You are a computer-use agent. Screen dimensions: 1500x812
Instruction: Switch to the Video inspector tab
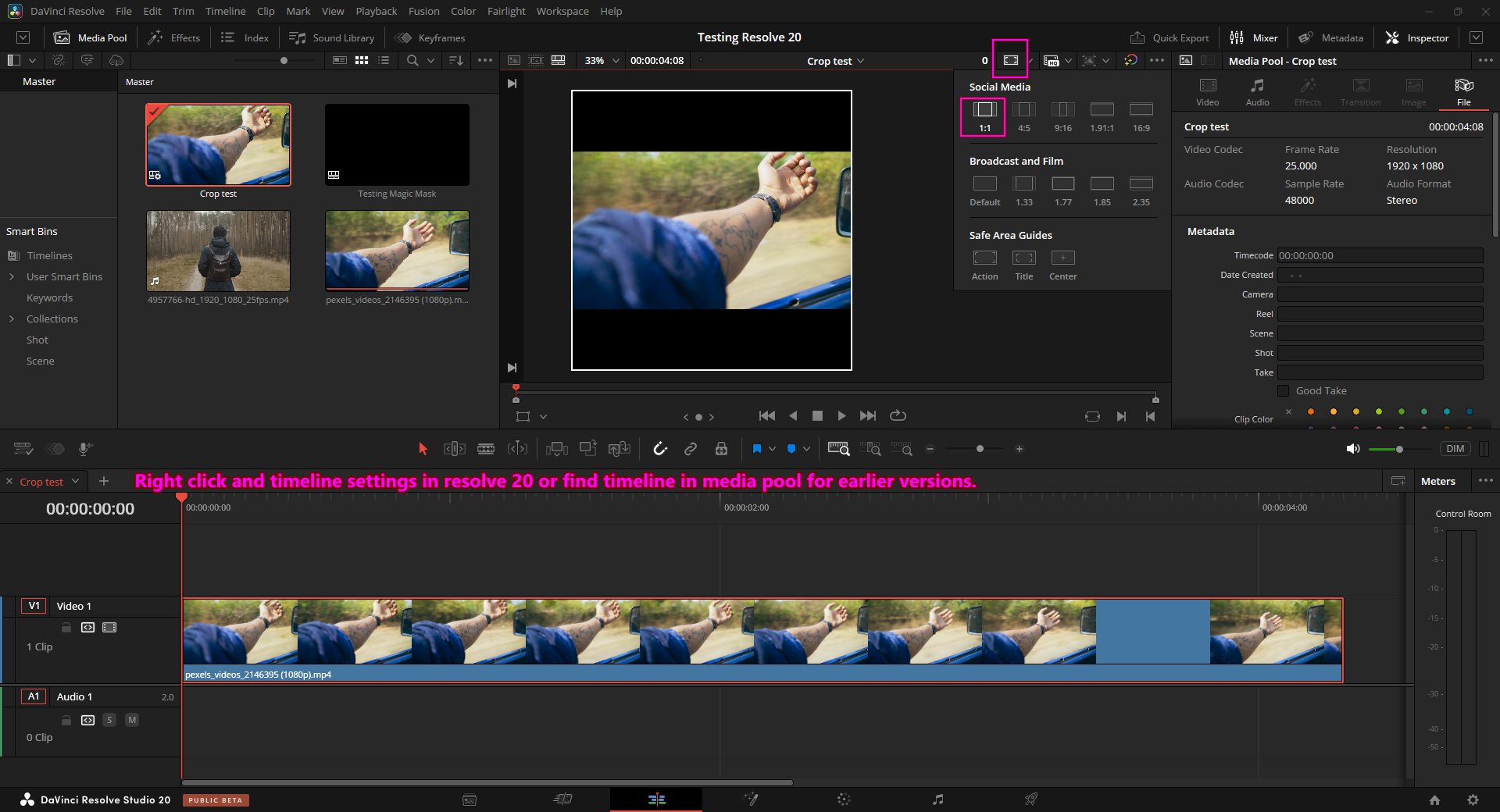click(1207, 92)
